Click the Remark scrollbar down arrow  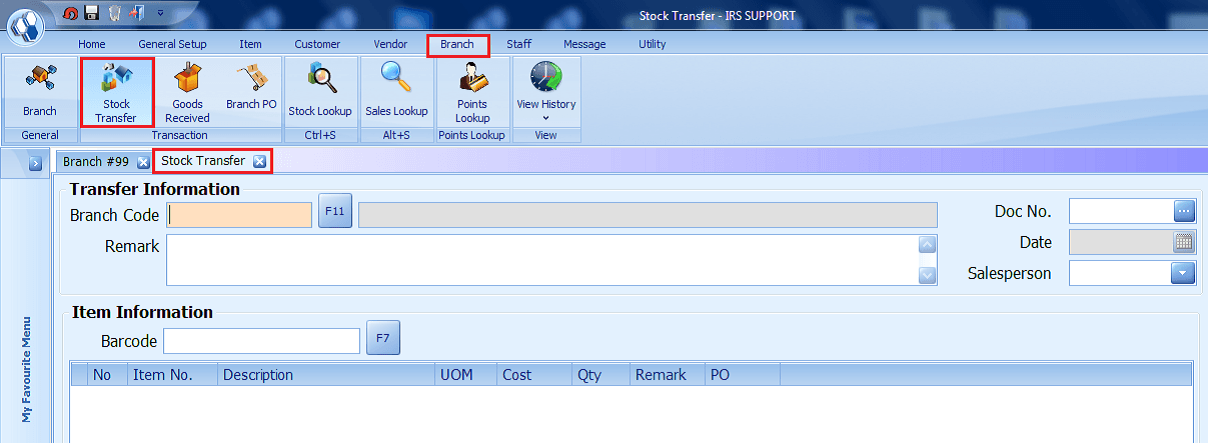(x=927, y=275)
